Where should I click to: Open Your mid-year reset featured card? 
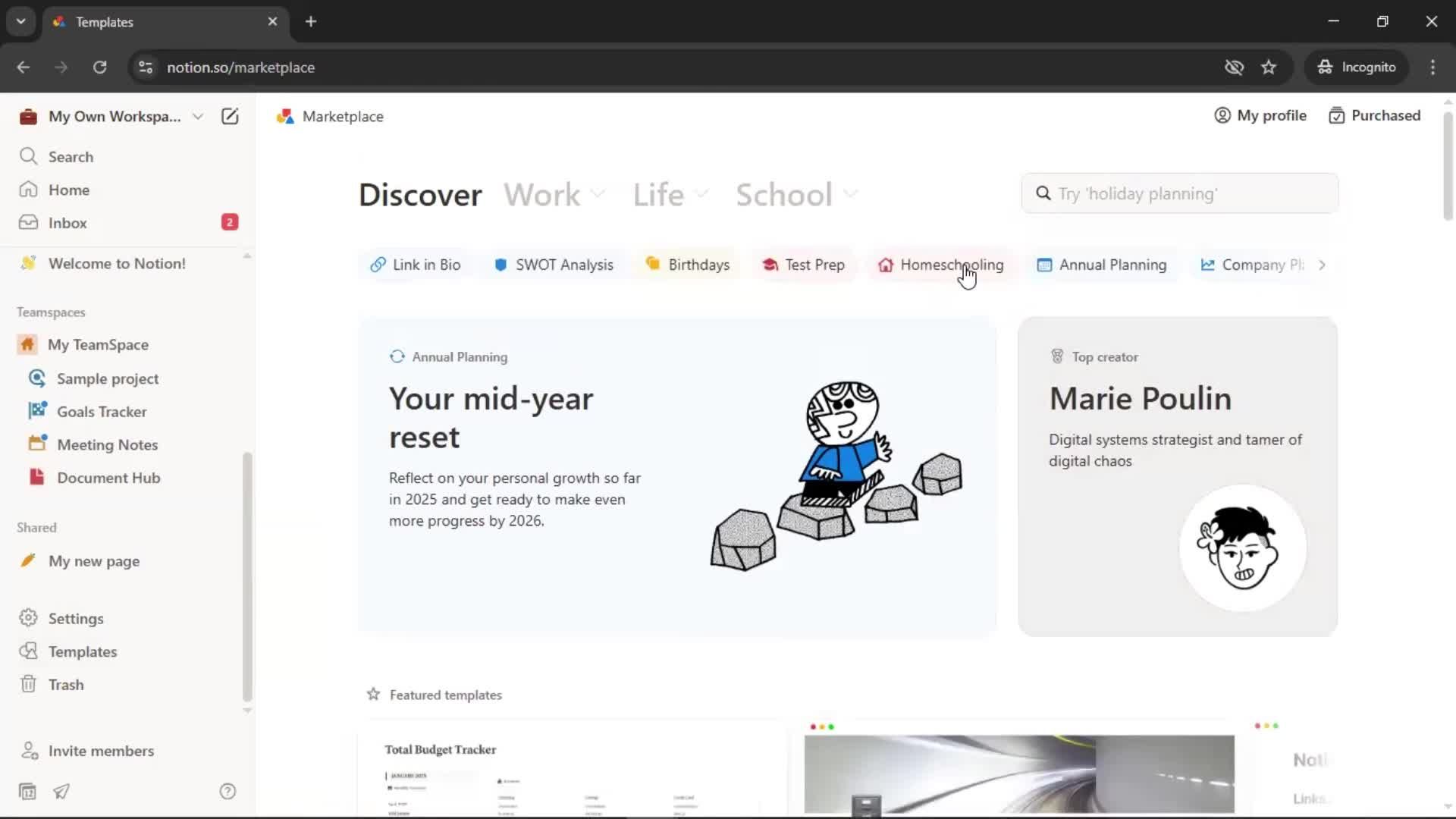point(677,476)
